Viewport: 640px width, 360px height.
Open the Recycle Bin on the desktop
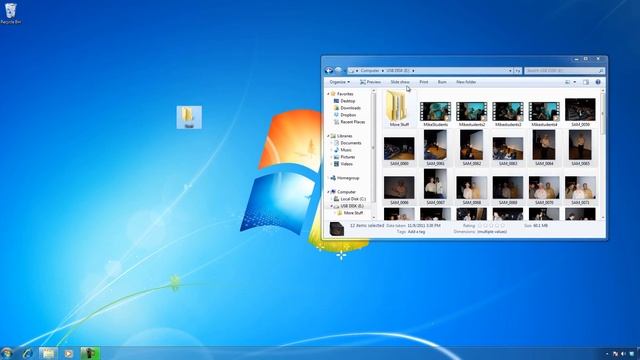click(x=11, y=13)
